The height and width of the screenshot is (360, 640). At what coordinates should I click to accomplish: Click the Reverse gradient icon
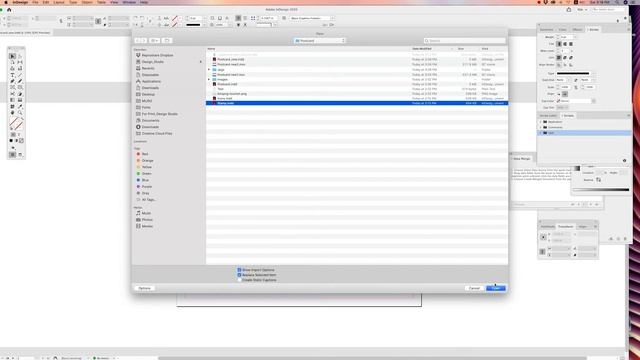[x=598, y=180]
